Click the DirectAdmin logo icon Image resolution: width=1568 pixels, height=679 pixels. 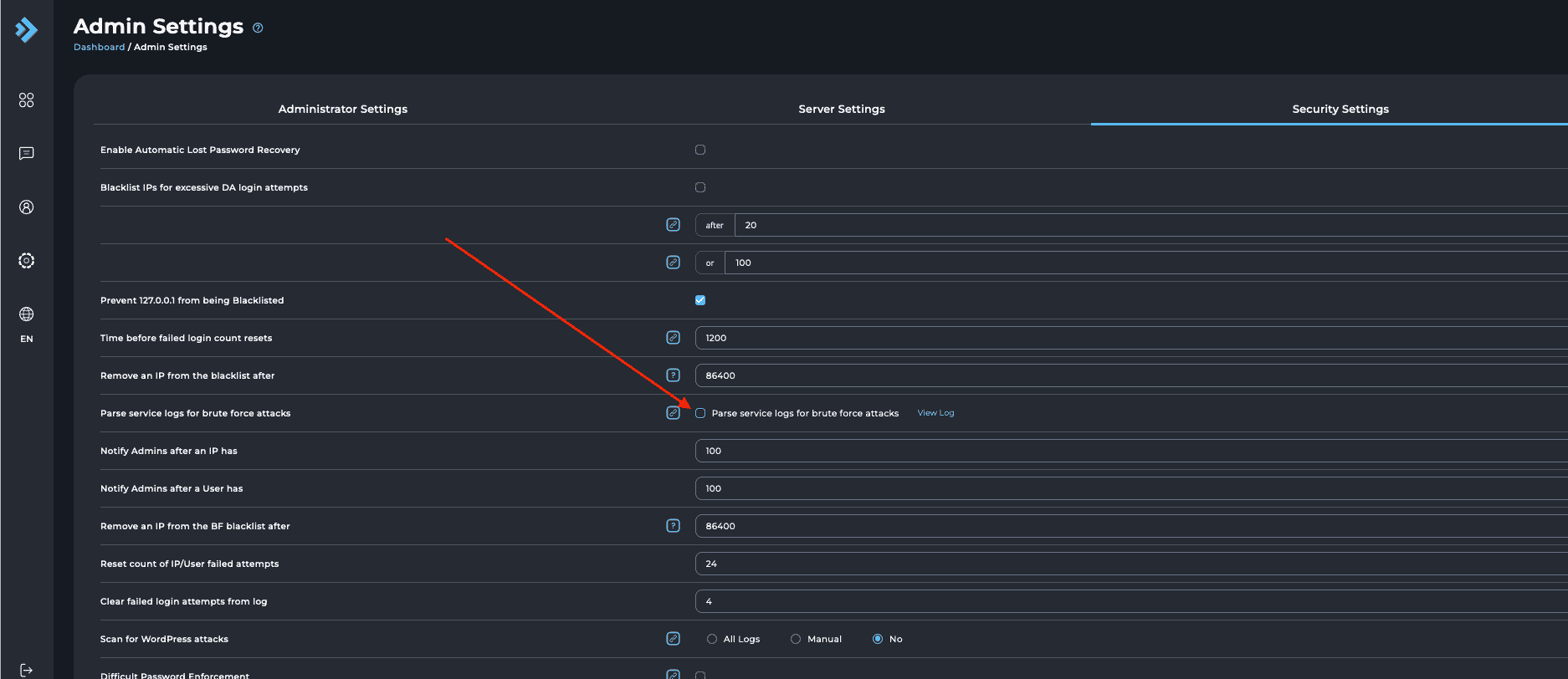tap(27, 30)
